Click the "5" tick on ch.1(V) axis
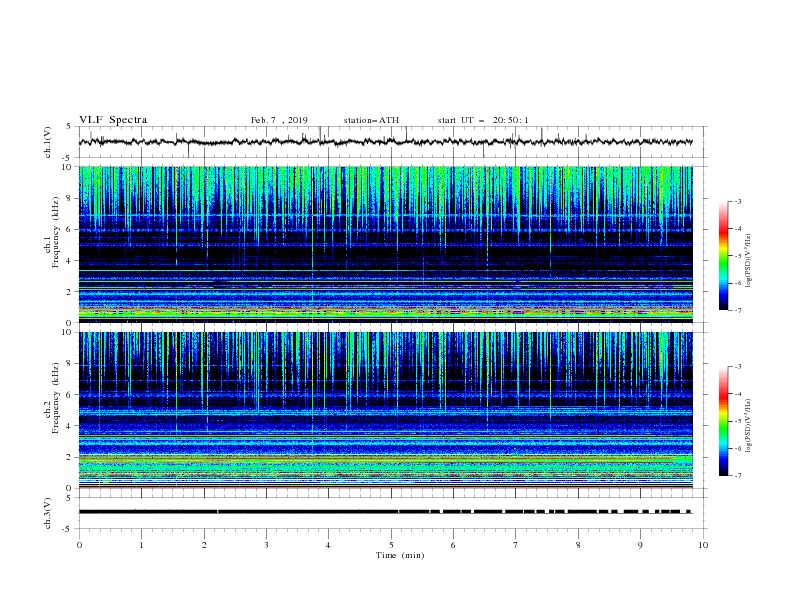Image resolution: width=792 pixels, height=612 pixels. point(70,126)
